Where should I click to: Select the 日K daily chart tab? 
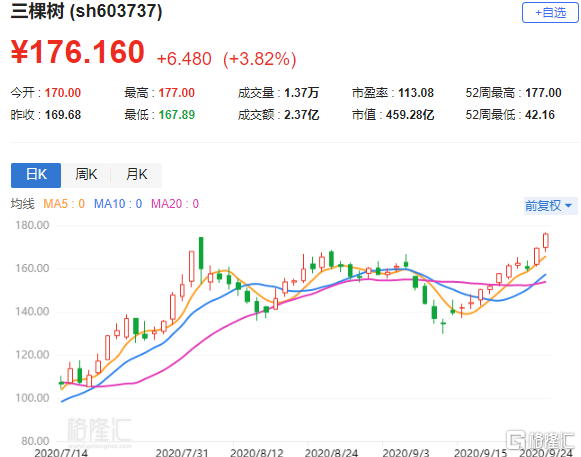click(36, 175)
